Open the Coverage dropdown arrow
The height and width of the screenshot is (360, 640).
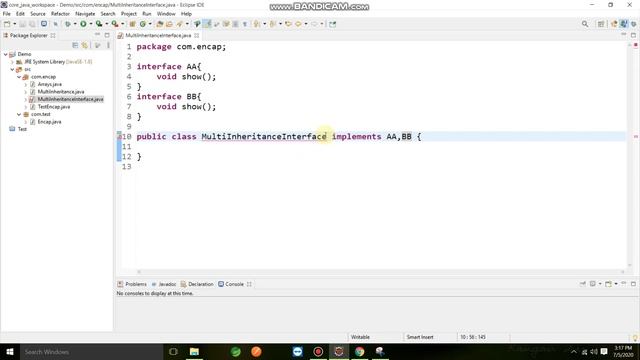pos(107,24)
